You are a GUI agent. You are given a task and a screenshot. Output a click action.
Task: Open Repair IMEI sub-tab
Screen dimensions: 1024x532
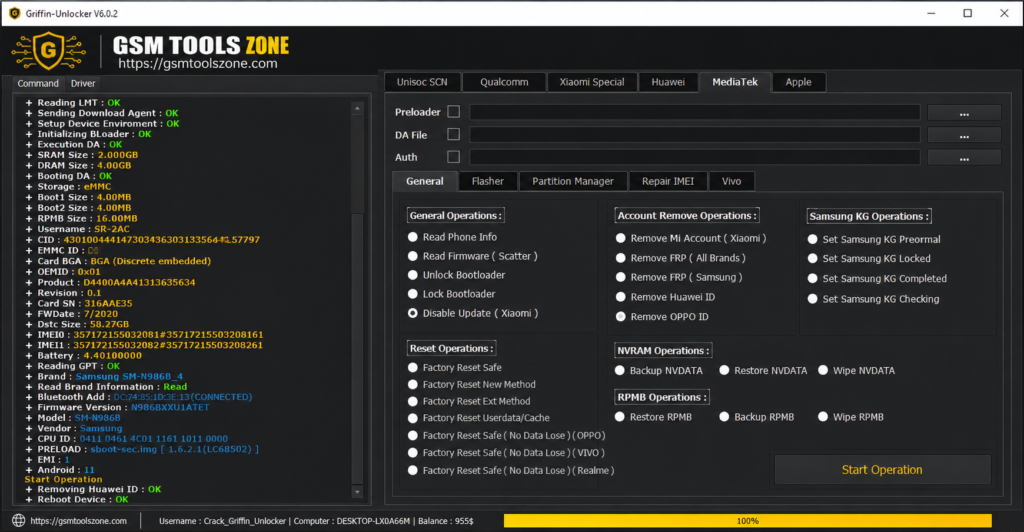[x=668, y=181]
